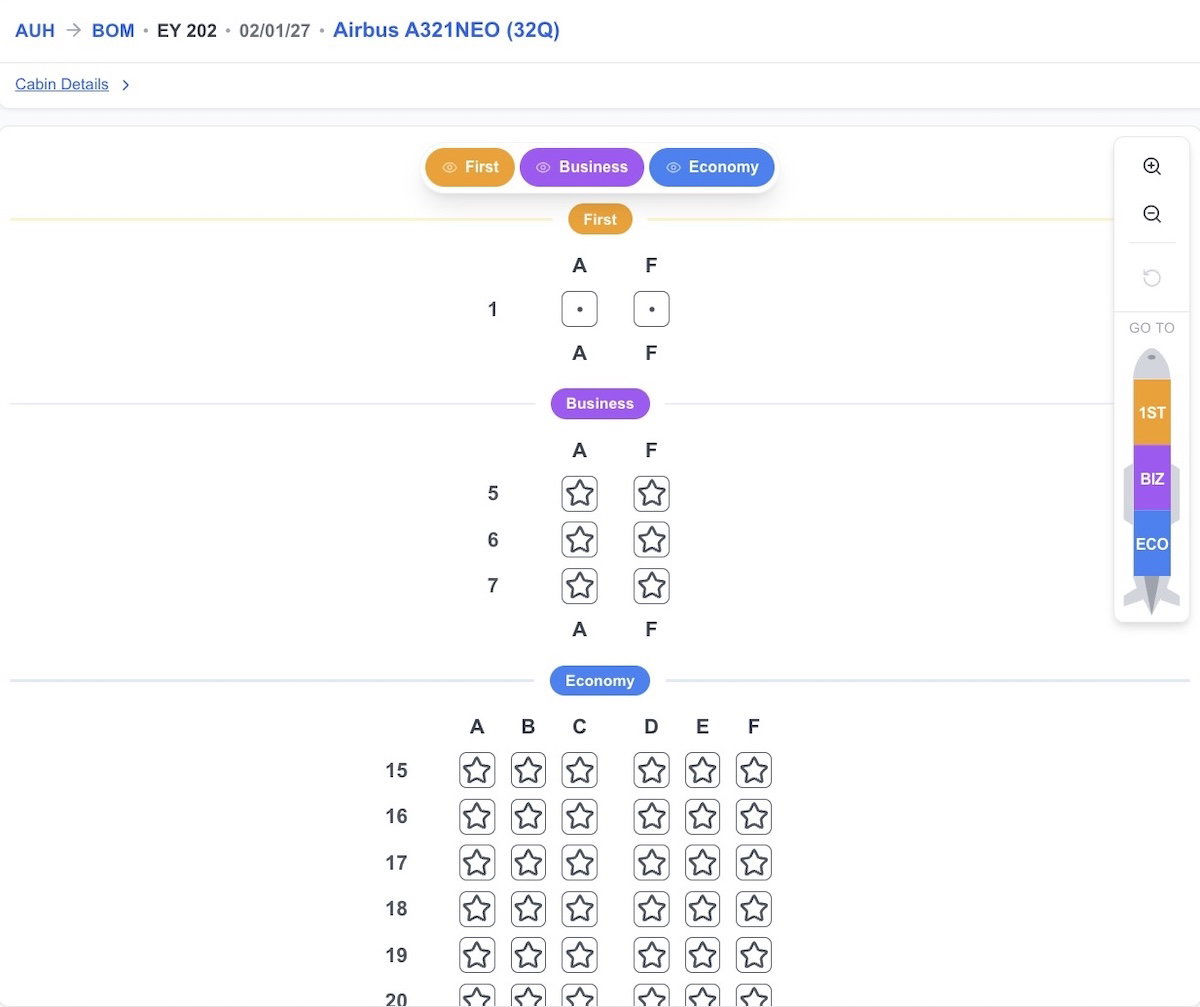Image resolution: width=1200 pixels, height=1007 pixels.
Task: Toggle Business cabin visibility pill
Action: pyautogui.click(x=582, y=167)
